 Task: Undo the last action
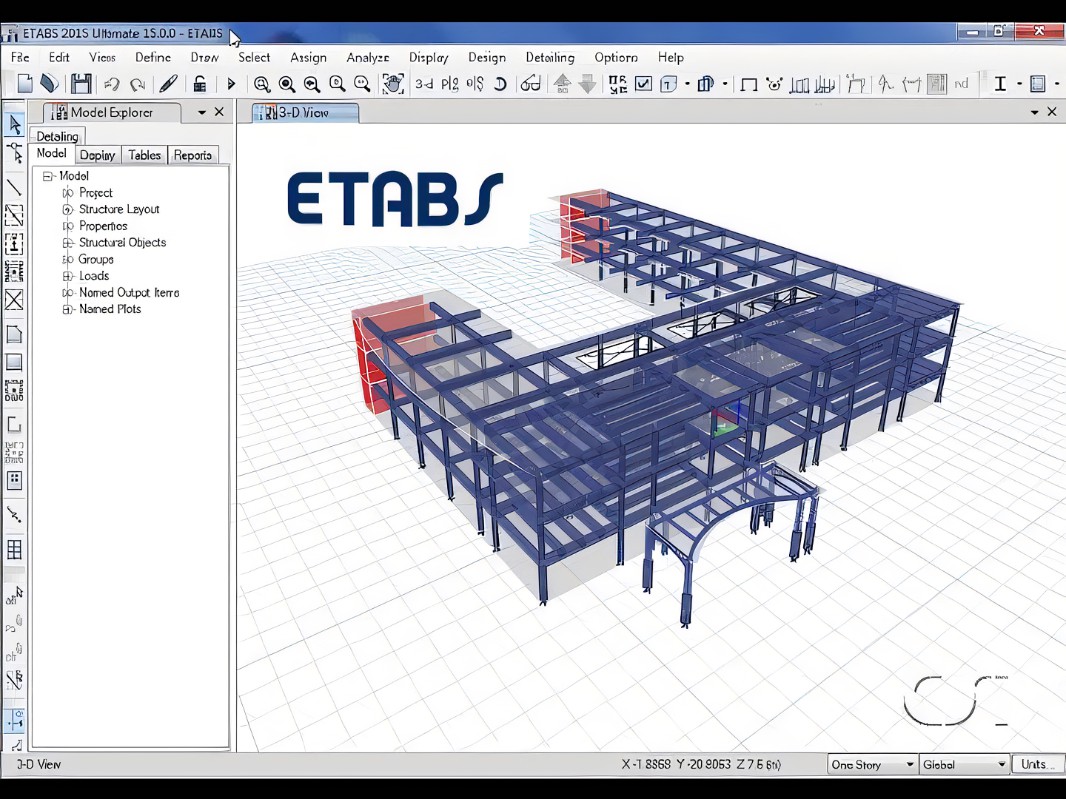pos(112,84)
